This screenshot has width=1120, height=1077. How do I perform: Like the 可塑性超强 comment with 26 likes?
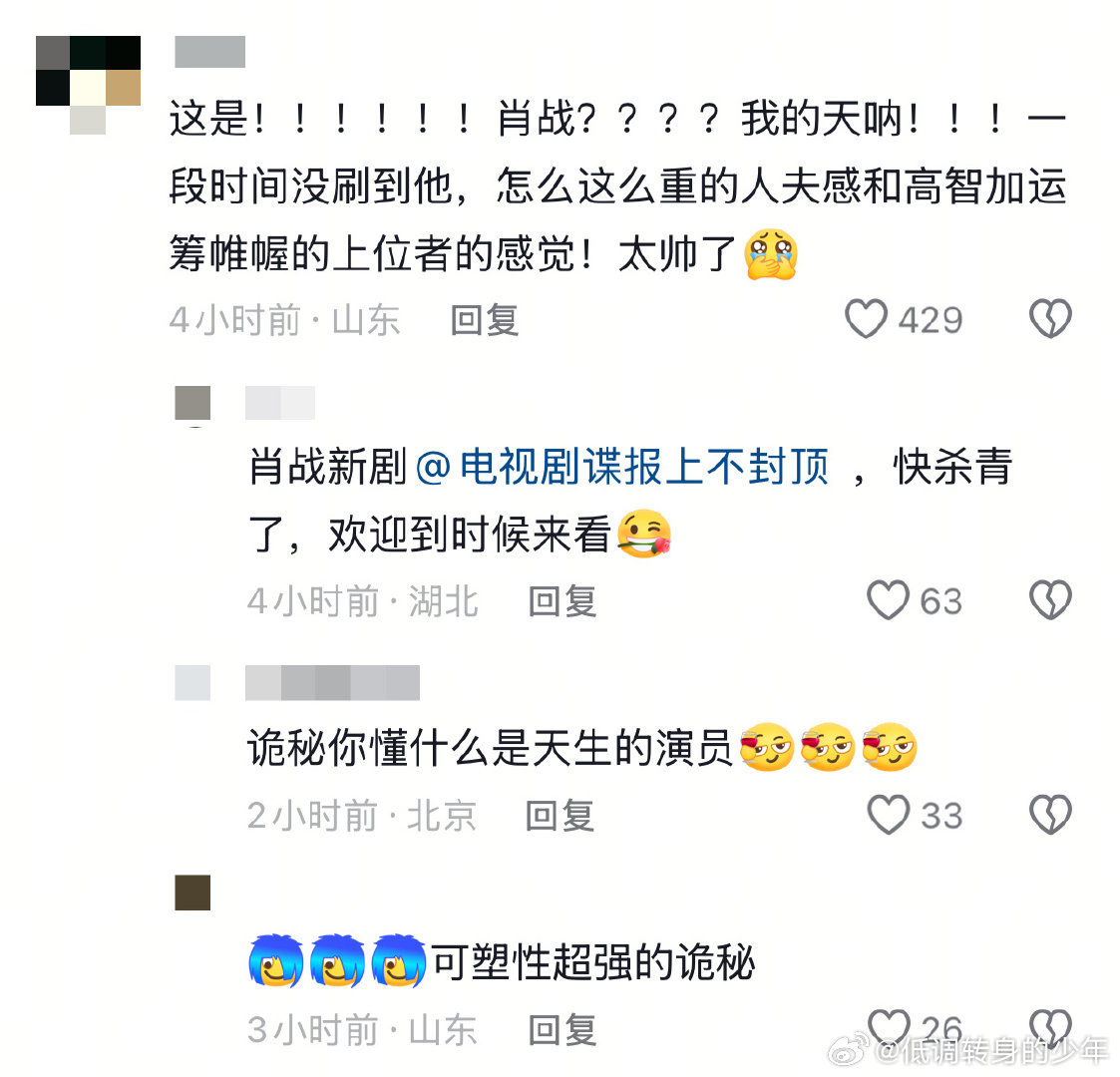pyautogui.click(x=888, y=1028)
